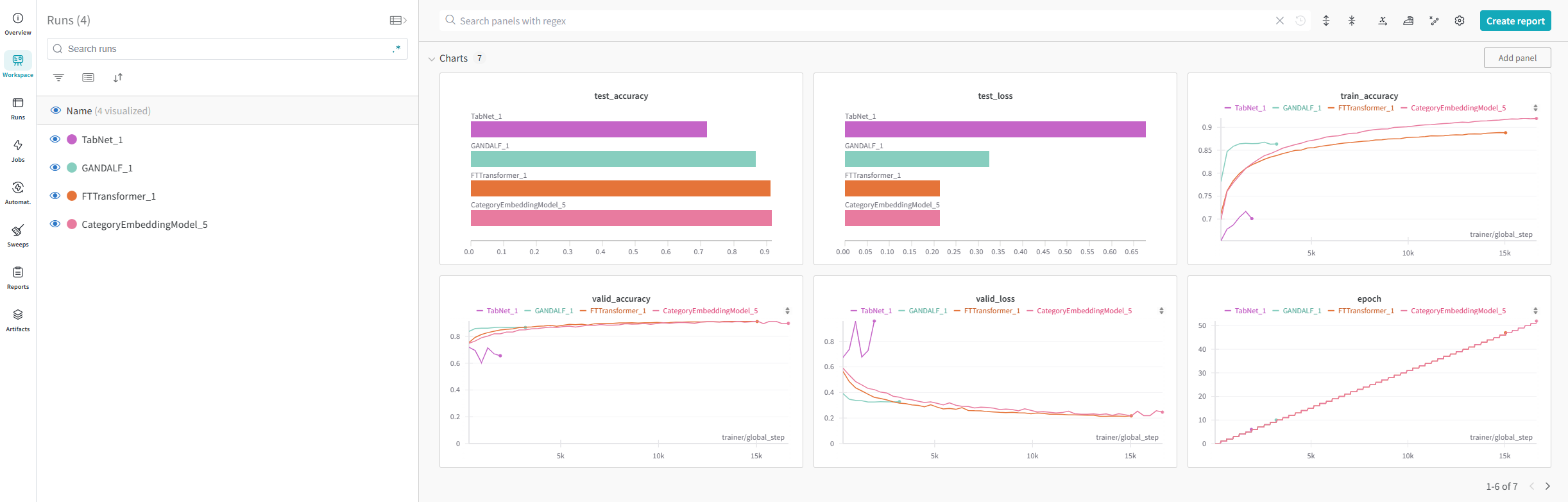Screen dimensions: 1568x502
Task: Switch to the Overview tab
Action: point(18,23)
